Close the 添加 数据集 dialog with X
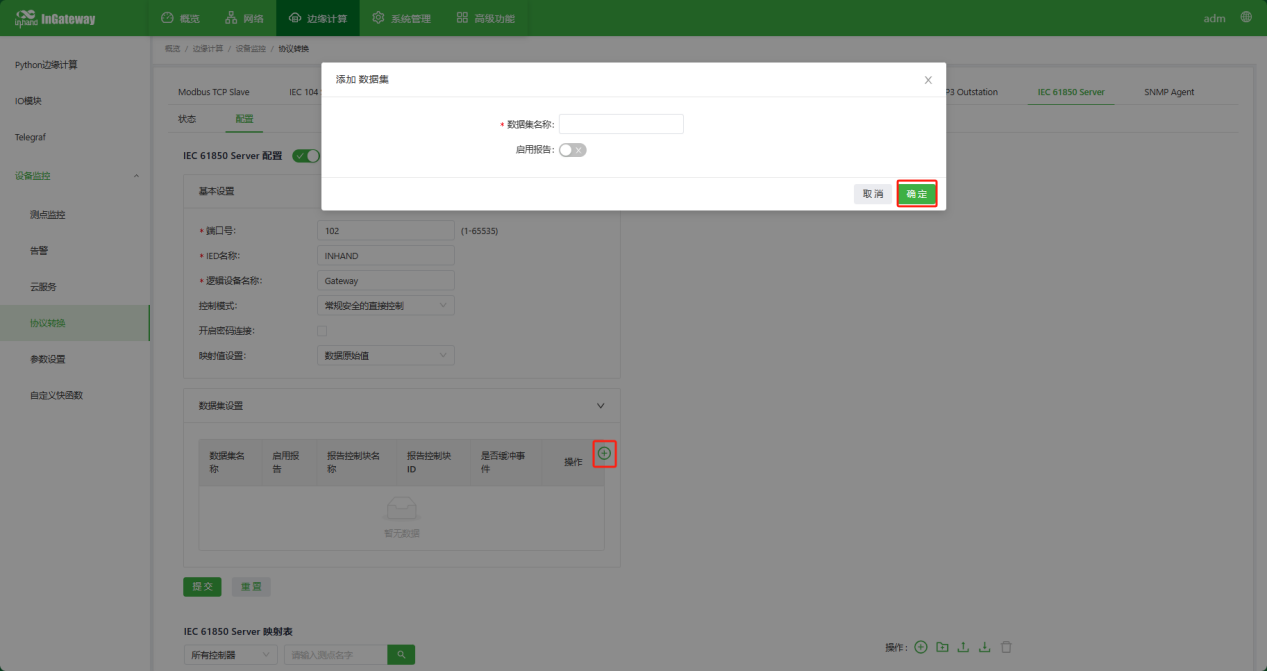Screen dimensions: 1267x671 click(x=928, y=80)
